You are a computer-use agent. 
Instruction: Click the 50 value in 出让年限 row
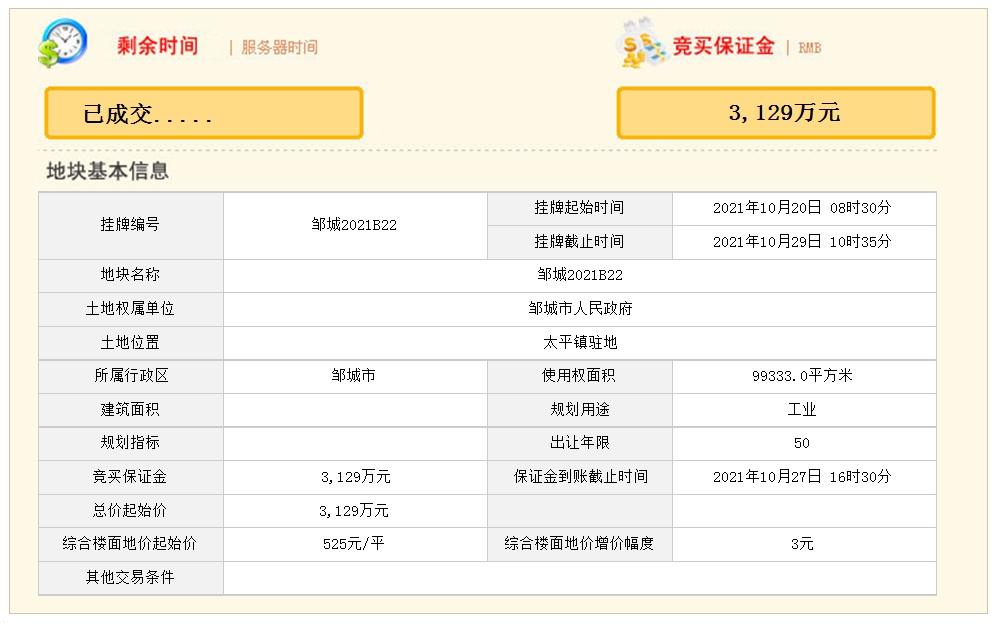802,443
